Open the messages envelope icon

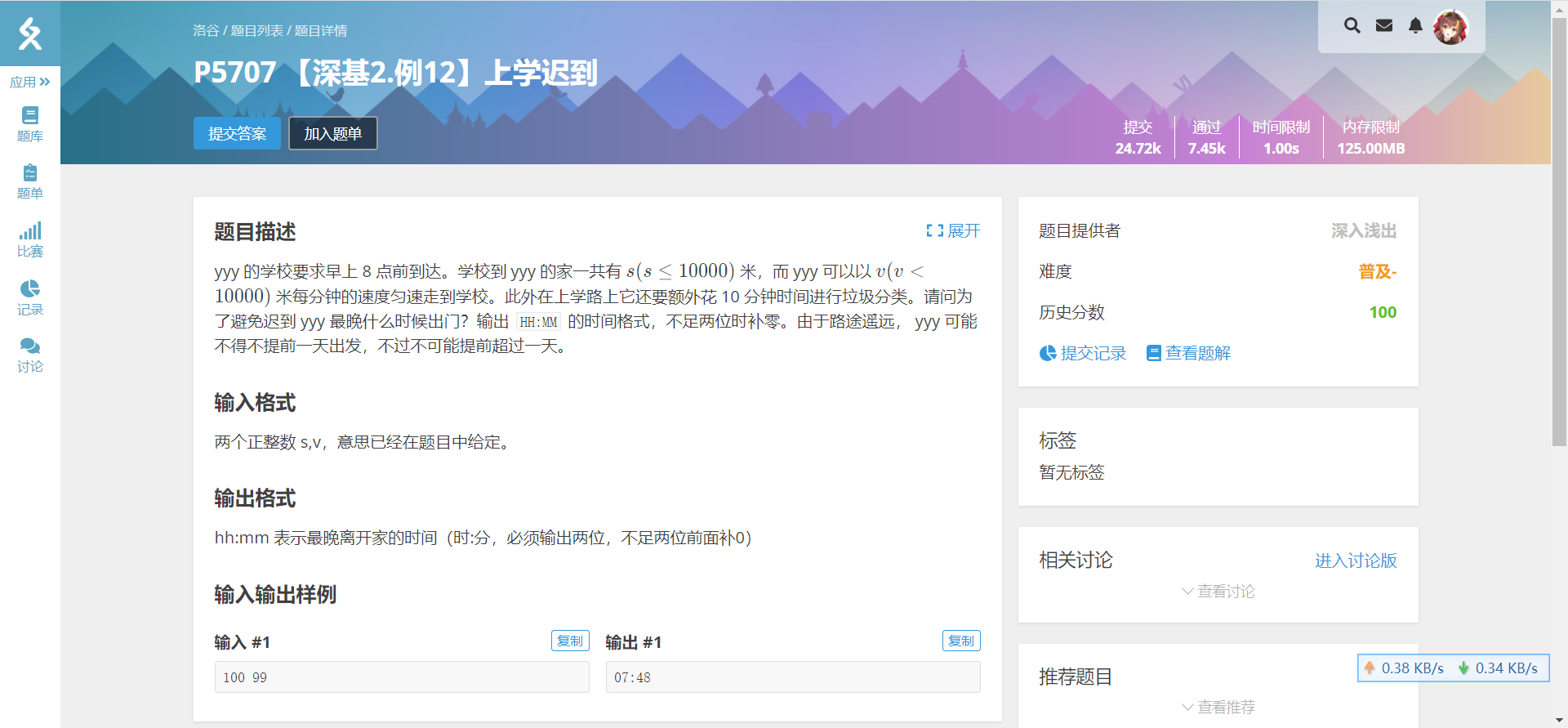[1384, 26]
